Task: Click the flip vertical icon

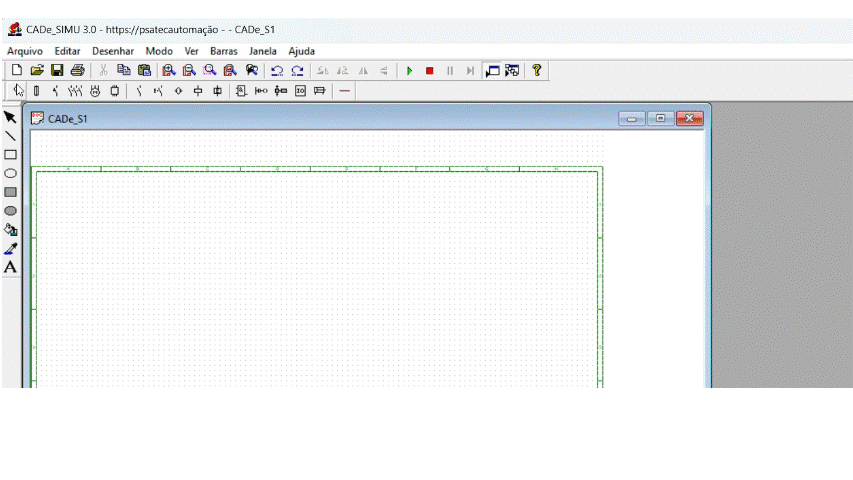Action: [384, 71]
